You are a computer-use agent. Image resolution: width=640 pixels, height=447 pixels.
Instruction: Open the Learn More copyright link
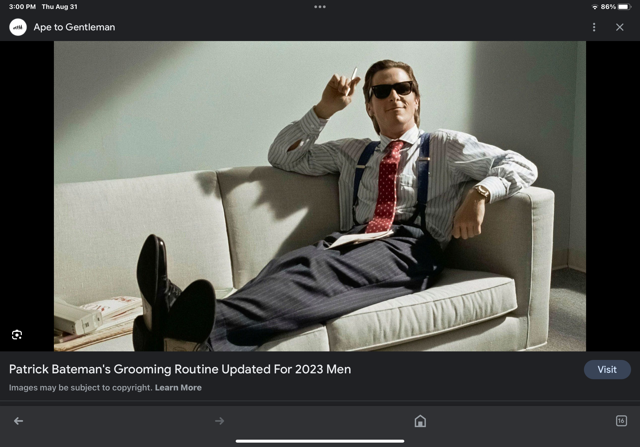coord(178,388)
